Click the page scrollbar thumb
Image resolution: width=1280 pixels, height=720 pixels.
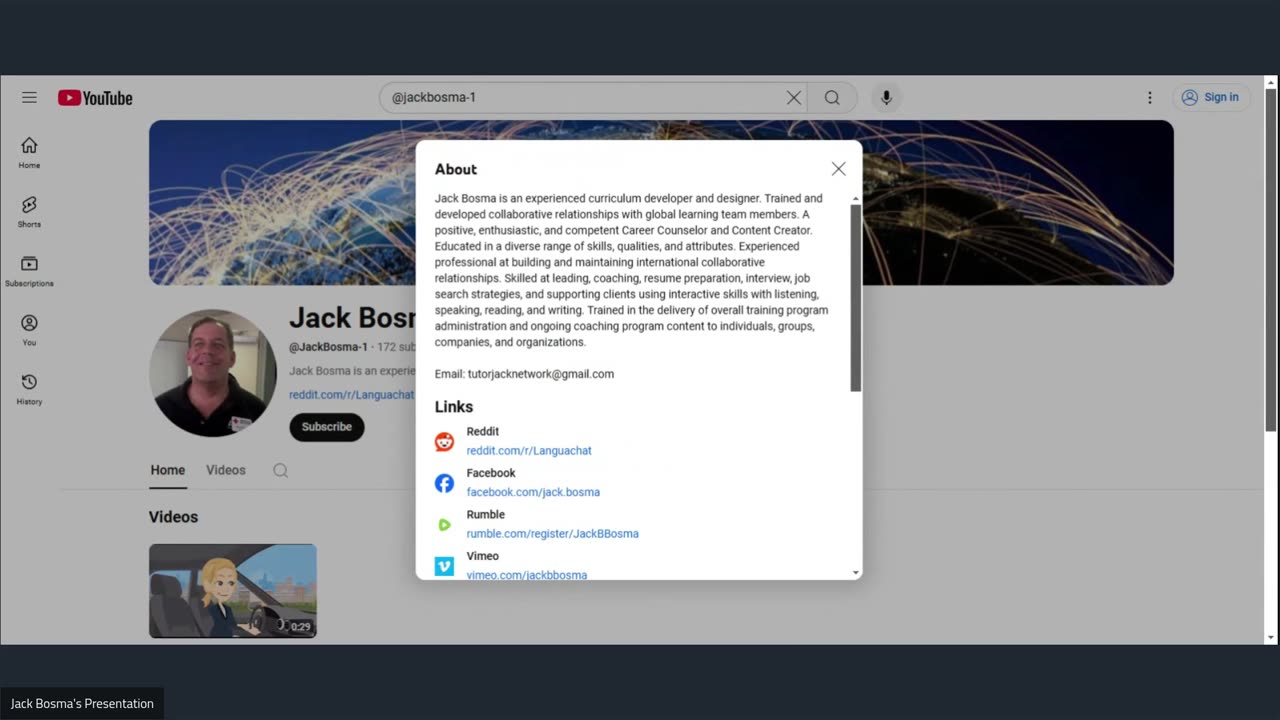(x=1271, y=260)
